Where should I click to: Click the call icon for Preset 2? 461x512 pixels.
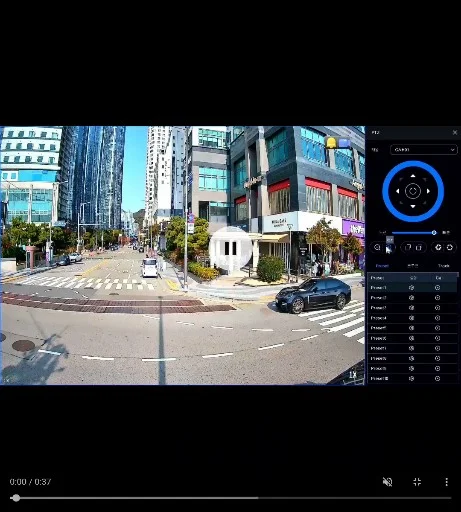pyautogui.click(x=437, y=298)
